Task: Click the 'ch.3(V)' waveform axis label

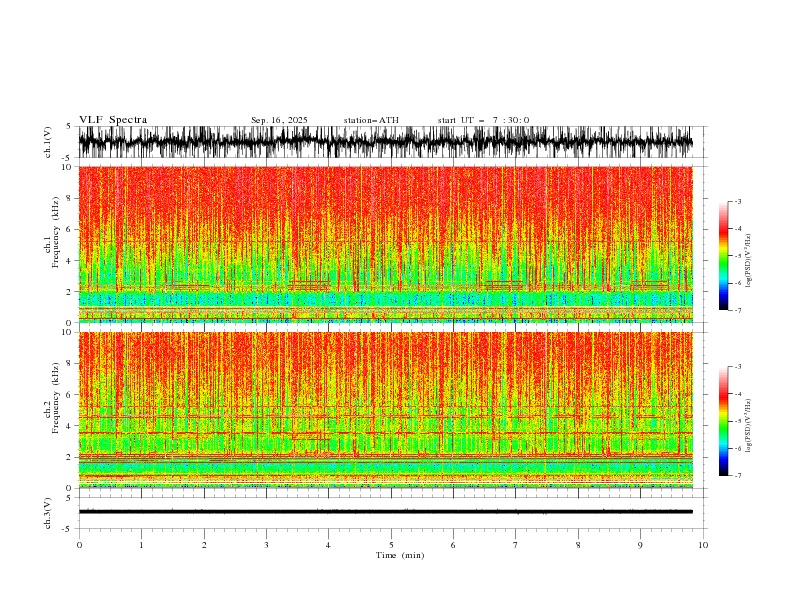Action: [x=48, y=513]
